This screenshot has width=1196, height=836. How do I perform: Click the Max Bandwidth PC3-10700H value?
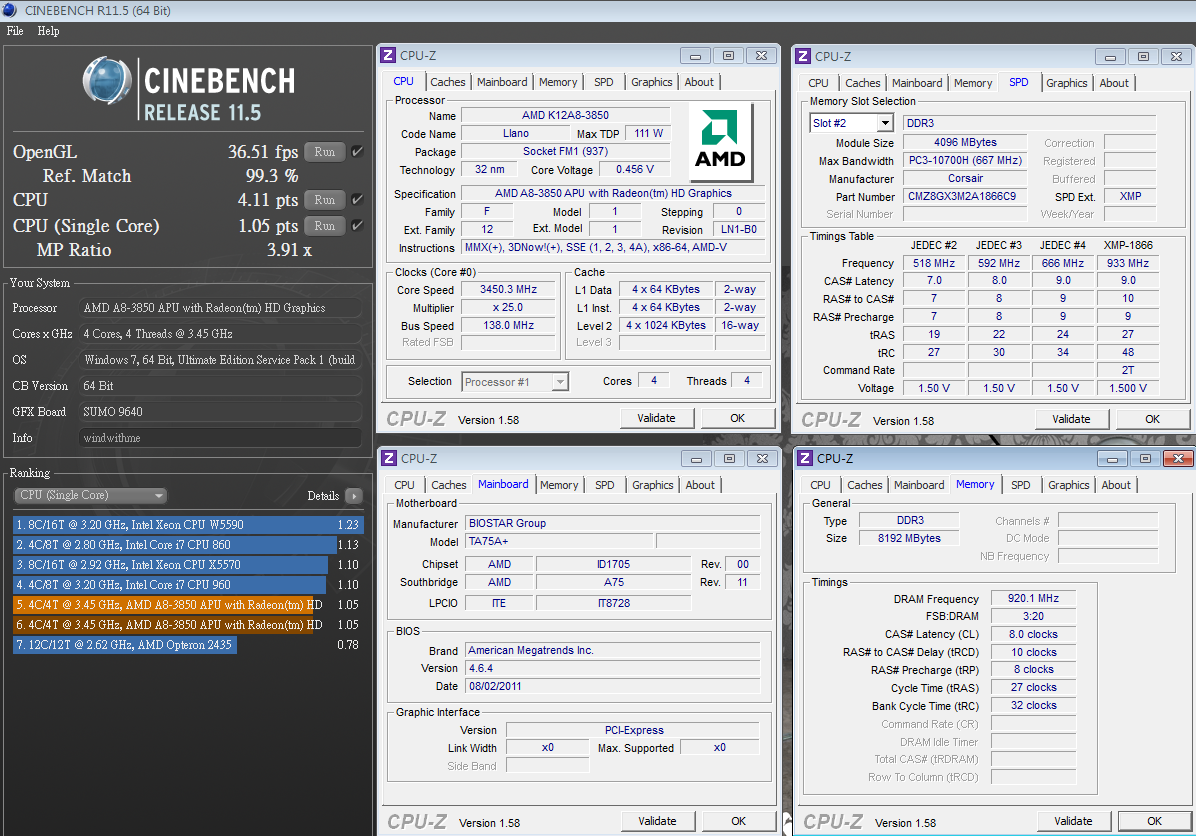coord(965,160)
